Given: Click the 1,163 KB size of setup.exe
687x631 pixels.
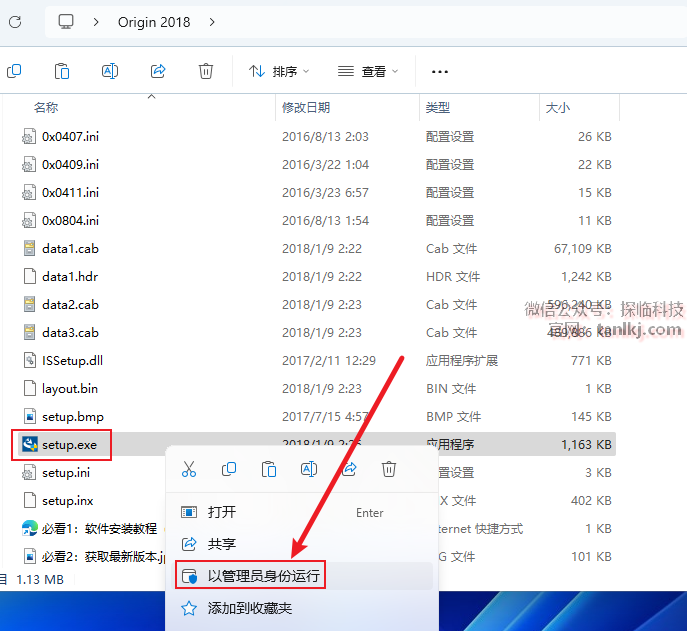Looking at the screenshot, I should pyautogui.click(x=586, y=445).
